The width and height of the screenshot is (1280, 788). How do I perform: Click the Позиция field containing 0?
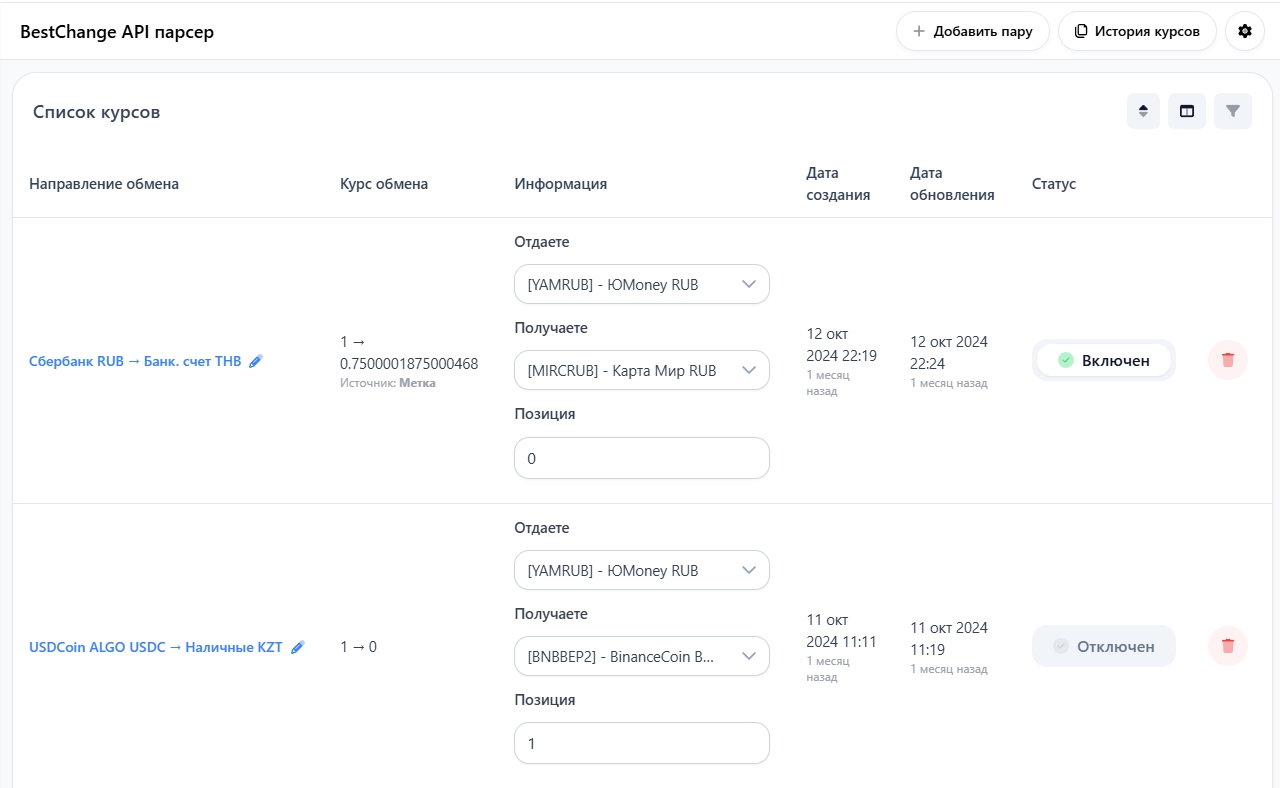click(x=641, y=458)
